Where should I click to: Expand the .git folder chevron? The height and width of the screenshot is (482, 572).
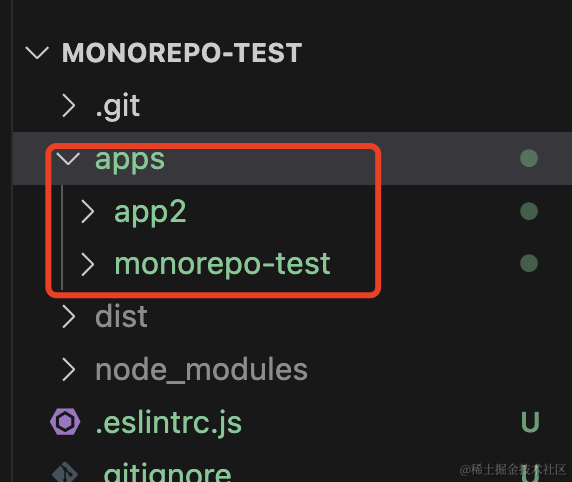(x=69, y=106)
